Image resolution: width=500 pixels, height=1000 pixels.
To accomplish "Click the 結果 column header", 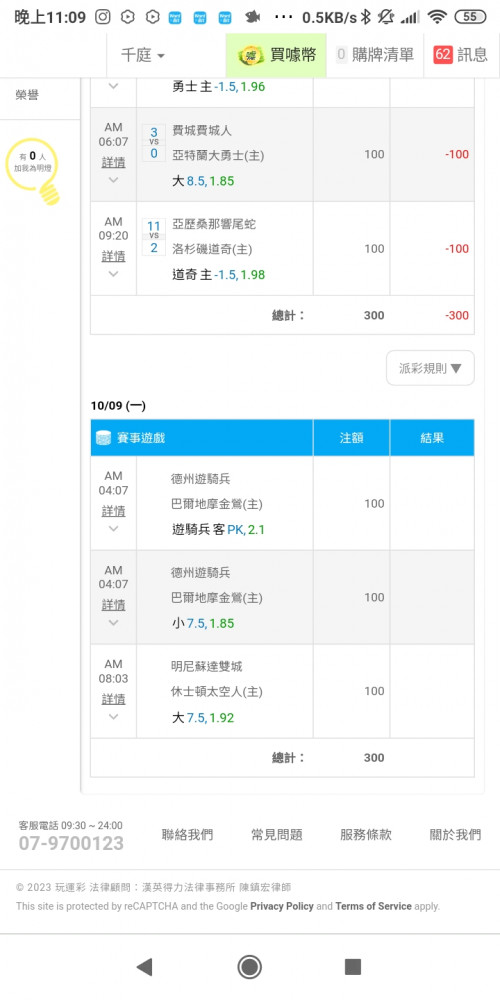I will pos(432,438).
